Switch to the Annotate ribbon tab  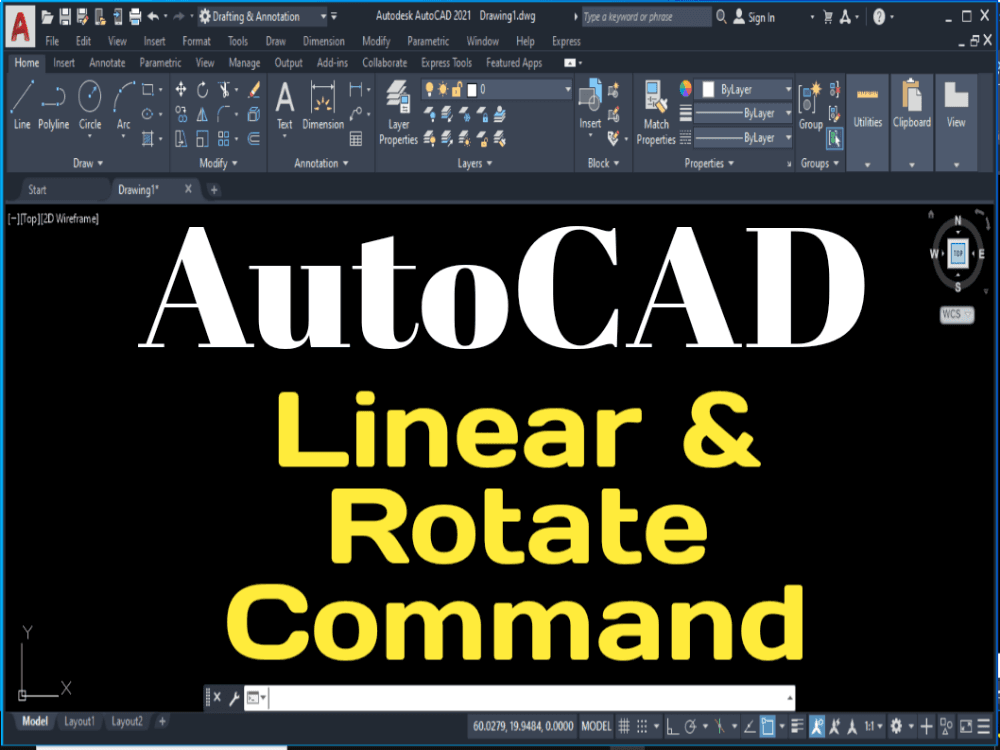coord(107,62)
